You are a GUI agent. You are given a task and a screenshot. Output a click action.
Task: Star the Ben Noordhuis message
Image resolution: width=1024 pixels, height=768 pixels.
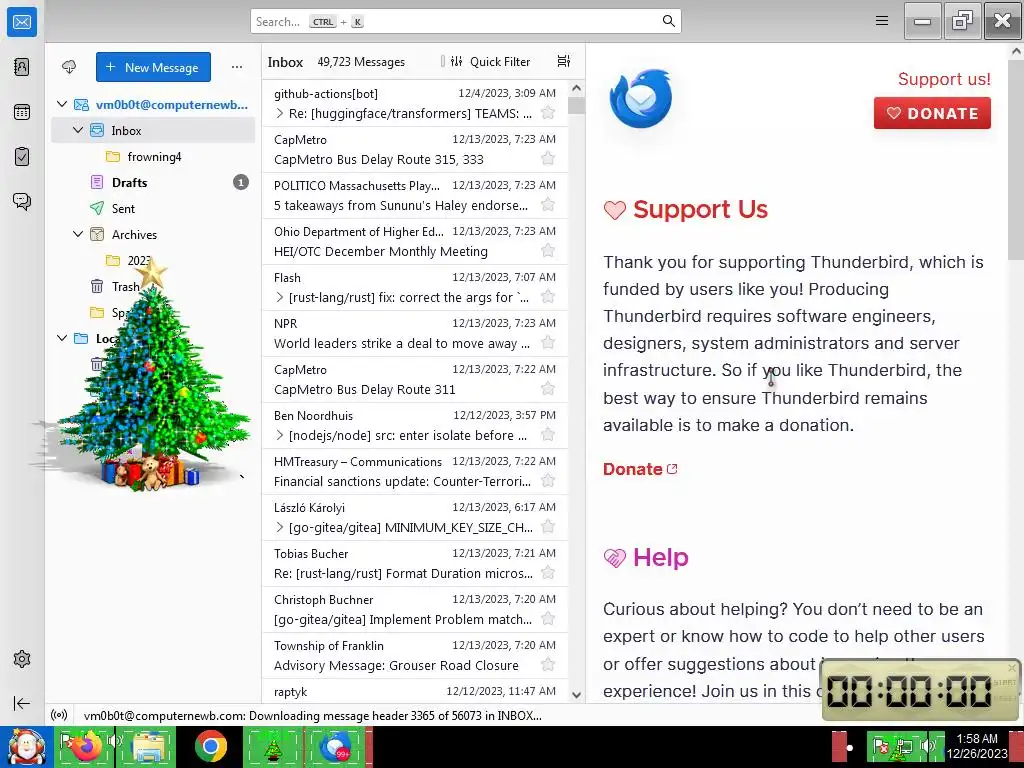point(548,435)
